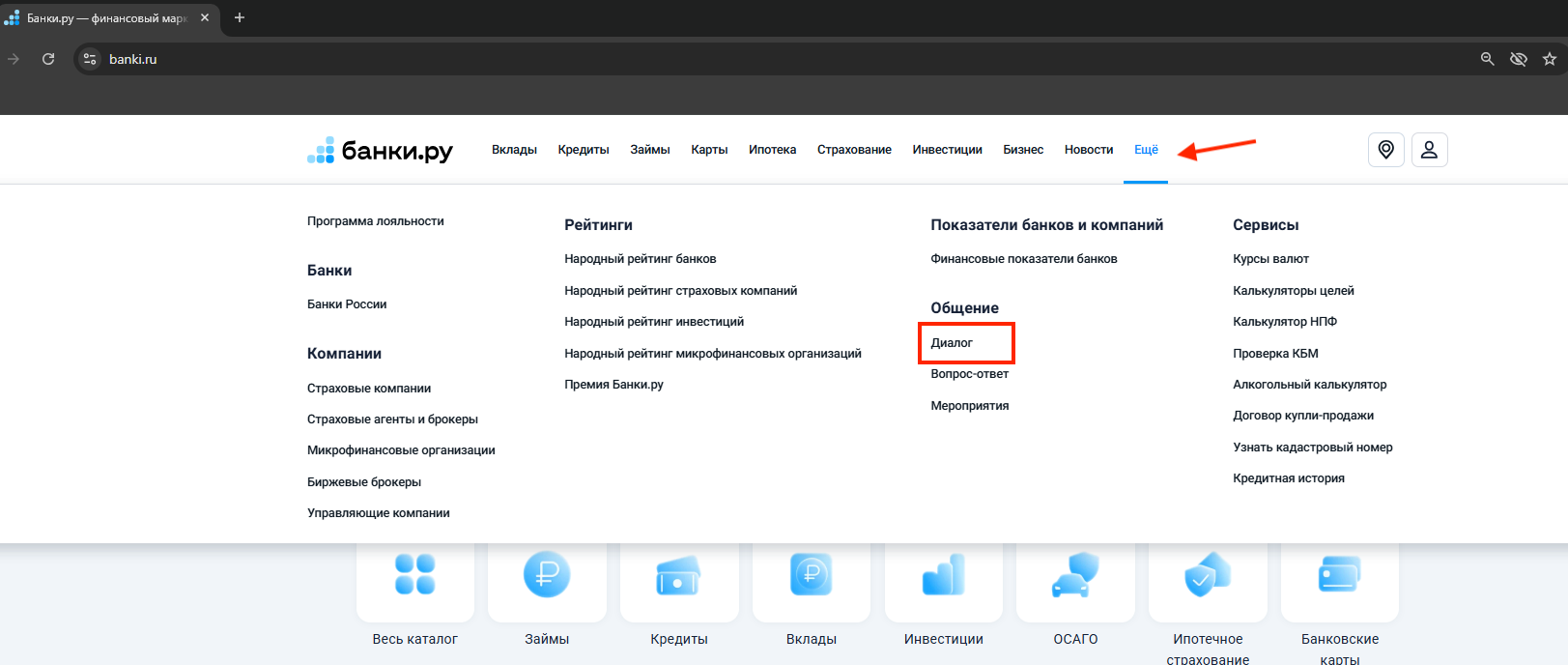
Task: Open the user profile icon
Action: pyautogui.click(x=1430, y=150)
